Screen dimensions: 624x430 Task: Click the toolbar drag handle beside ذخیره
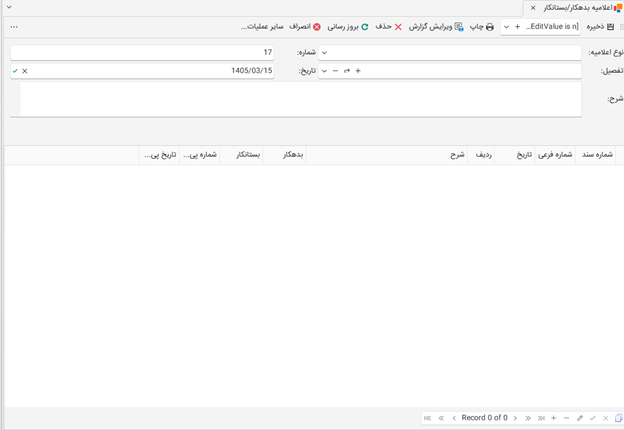coord(622,27)
